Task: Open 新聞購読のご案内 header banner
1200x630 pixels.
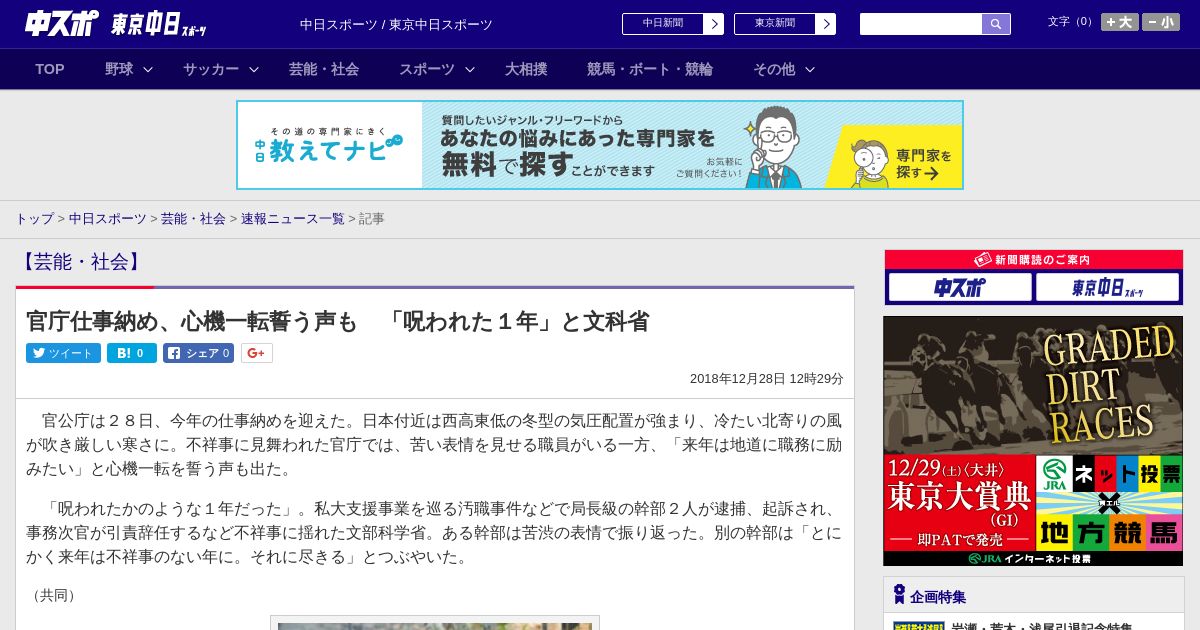Action: (x=1033, y=259)
